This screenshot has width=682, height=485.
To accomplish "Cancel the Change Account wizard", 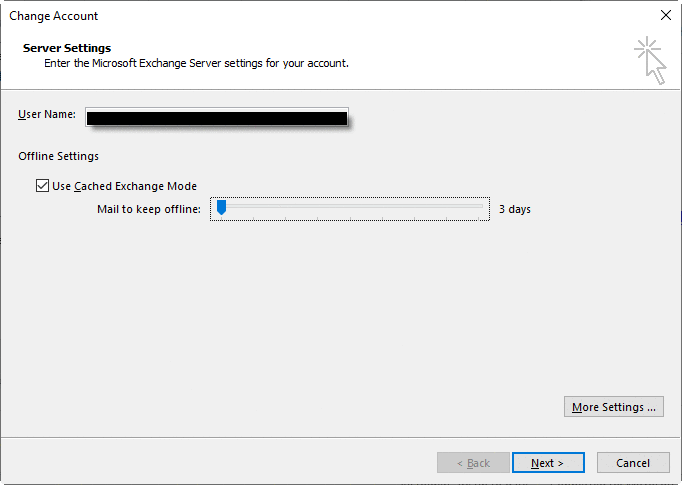I will [633, 463].
